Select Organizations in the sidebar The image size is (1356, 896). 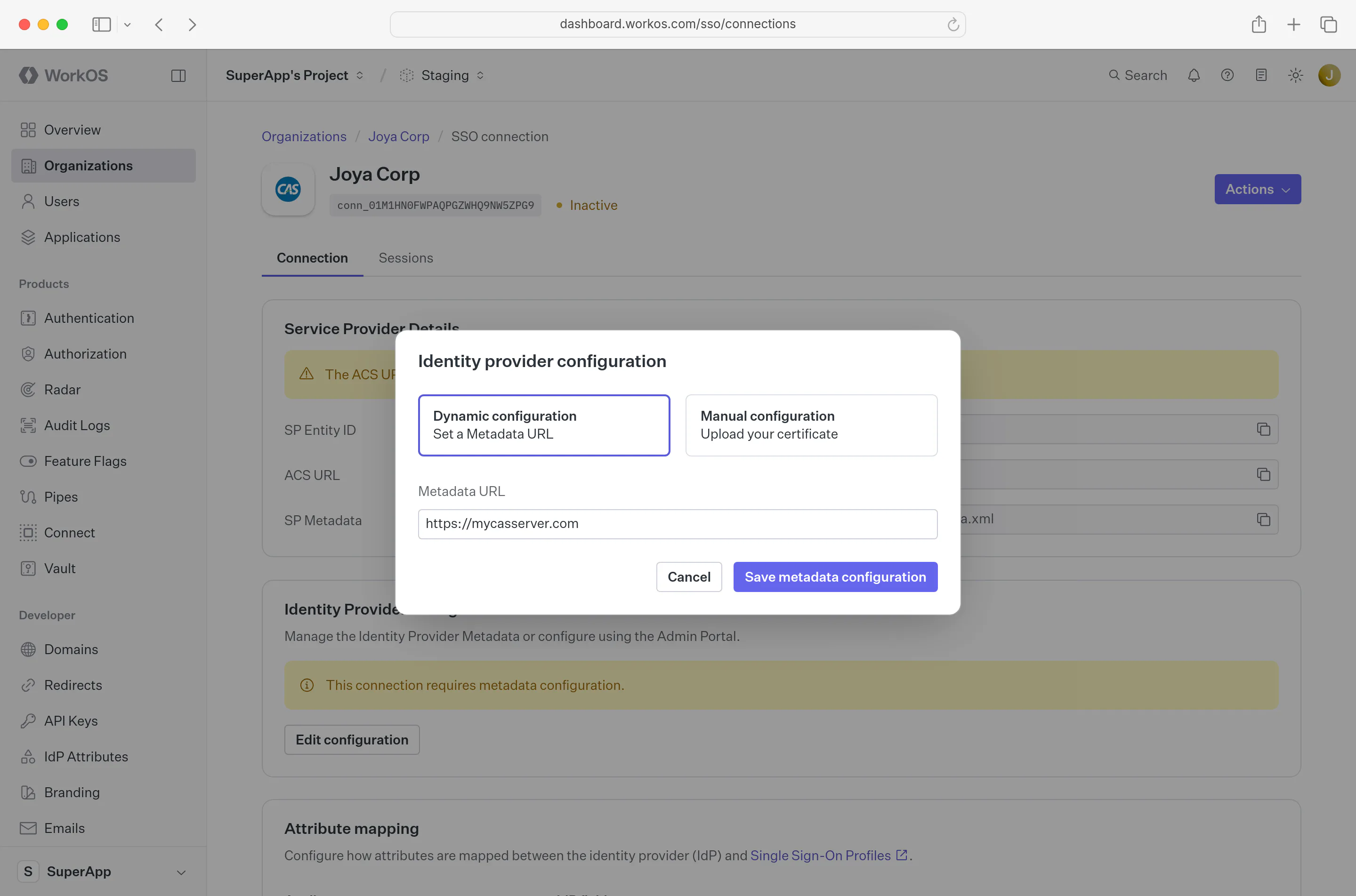click(104, 166)
